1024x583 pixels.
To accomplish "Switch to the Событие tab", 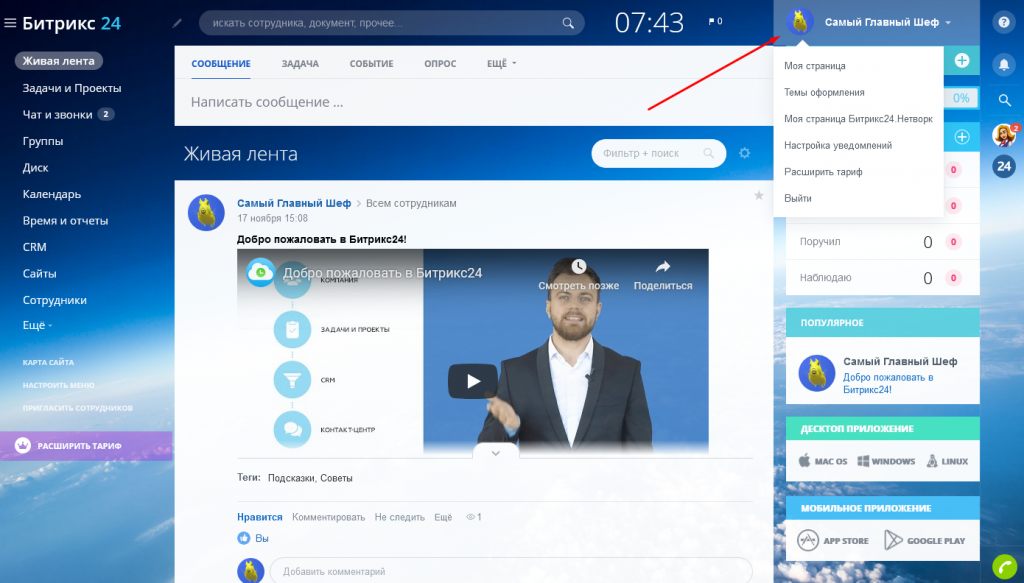I will pyautogui.click(x=372, y=63).
